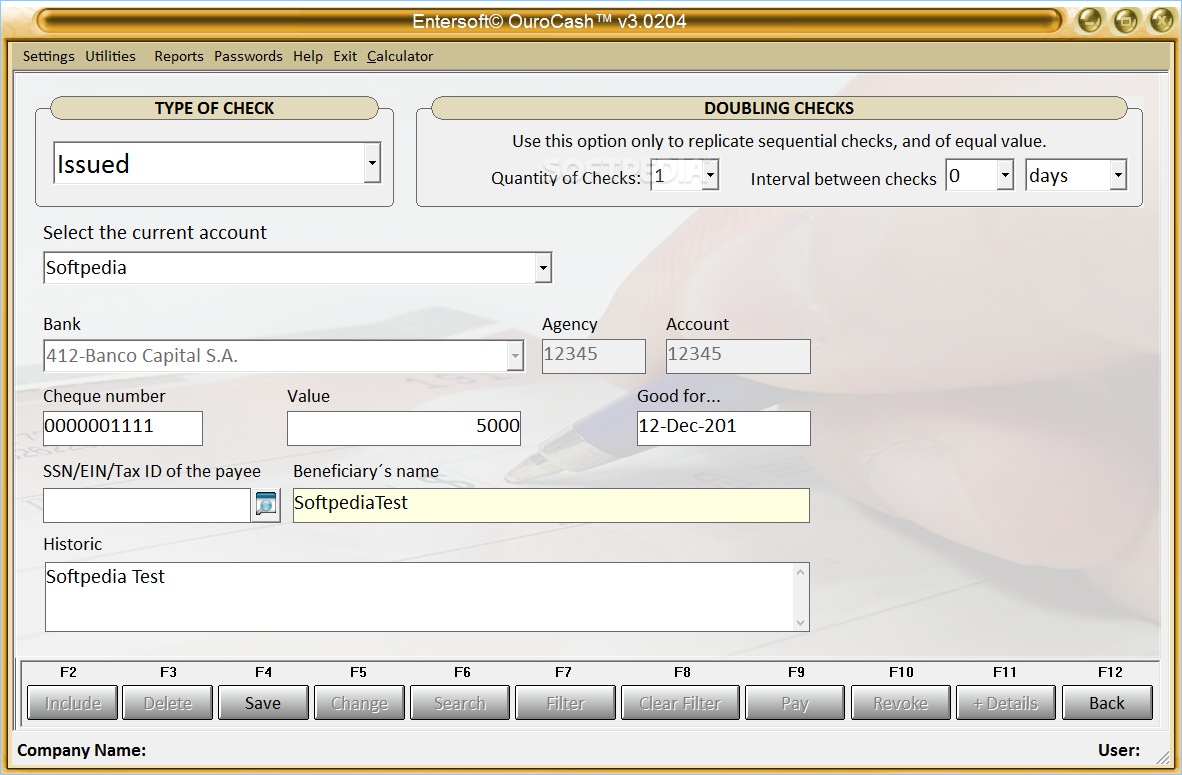
Task: Open the Utilities menu
Action: coord(110,56)
